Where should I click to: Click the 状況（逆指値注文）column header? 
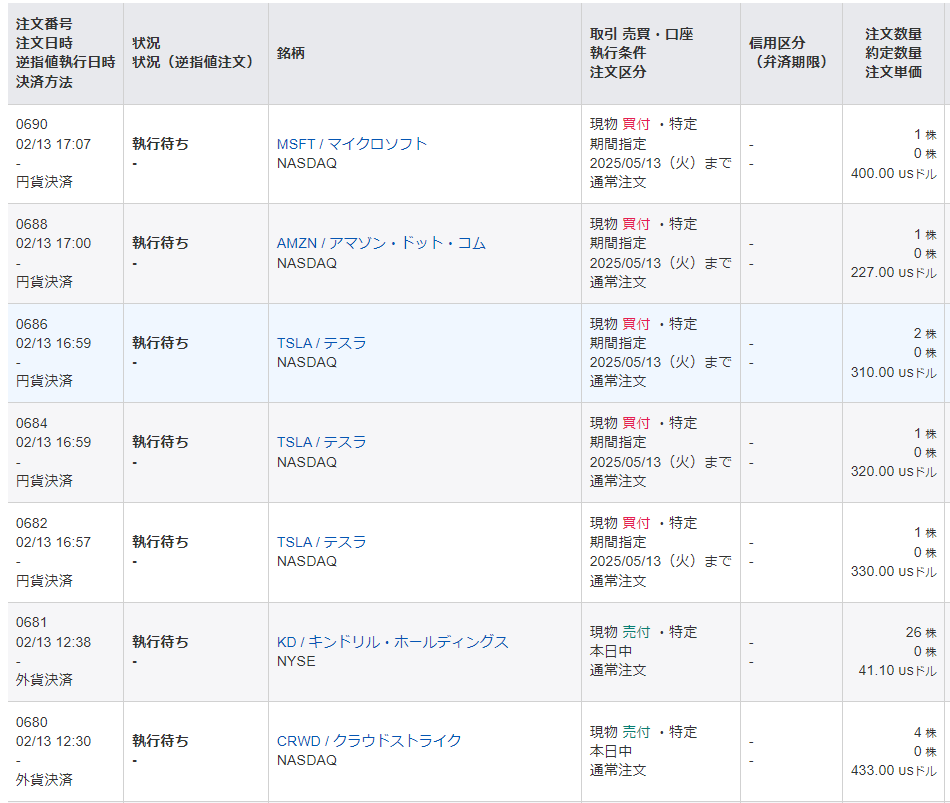pyautogui.click(x=193, y=62)
